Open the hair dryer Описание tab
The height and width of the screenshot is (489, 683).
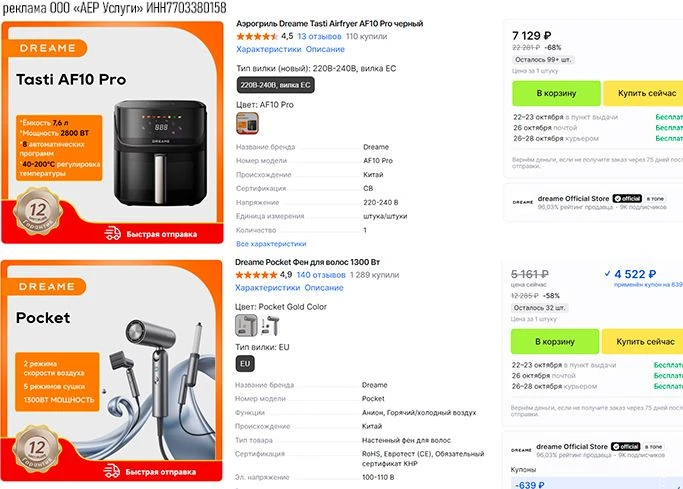pos(324,288)
